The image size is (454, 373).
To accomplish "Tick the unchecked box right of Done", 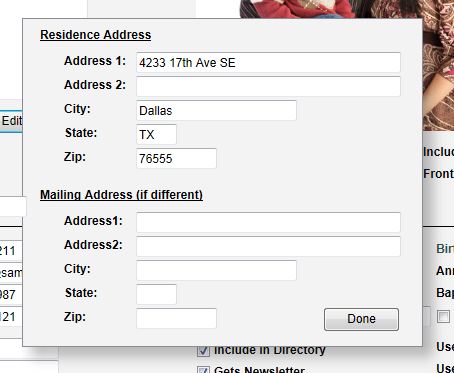I will (443, 316).
